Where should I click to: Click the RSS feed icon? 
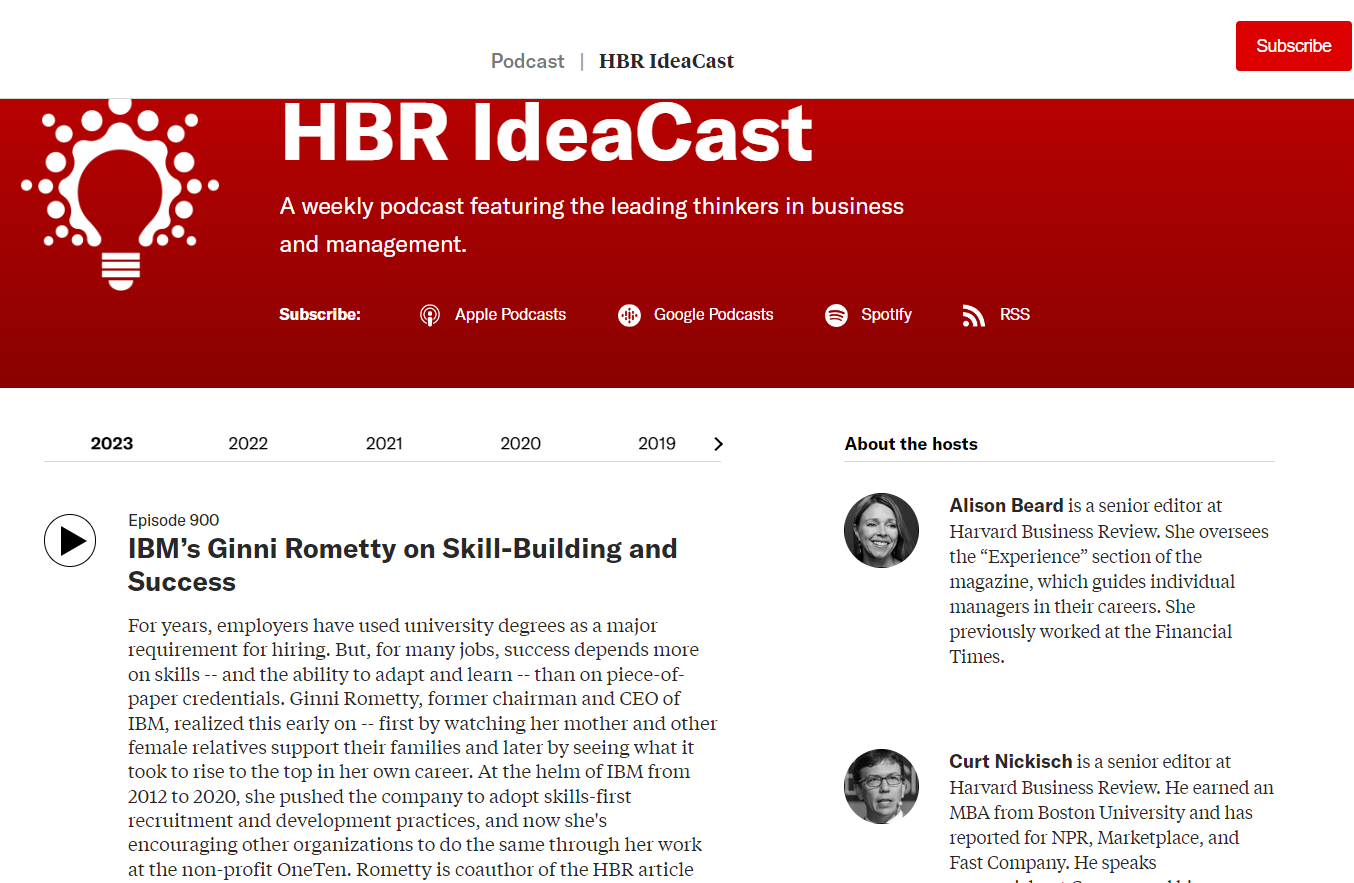click(972, 314)
